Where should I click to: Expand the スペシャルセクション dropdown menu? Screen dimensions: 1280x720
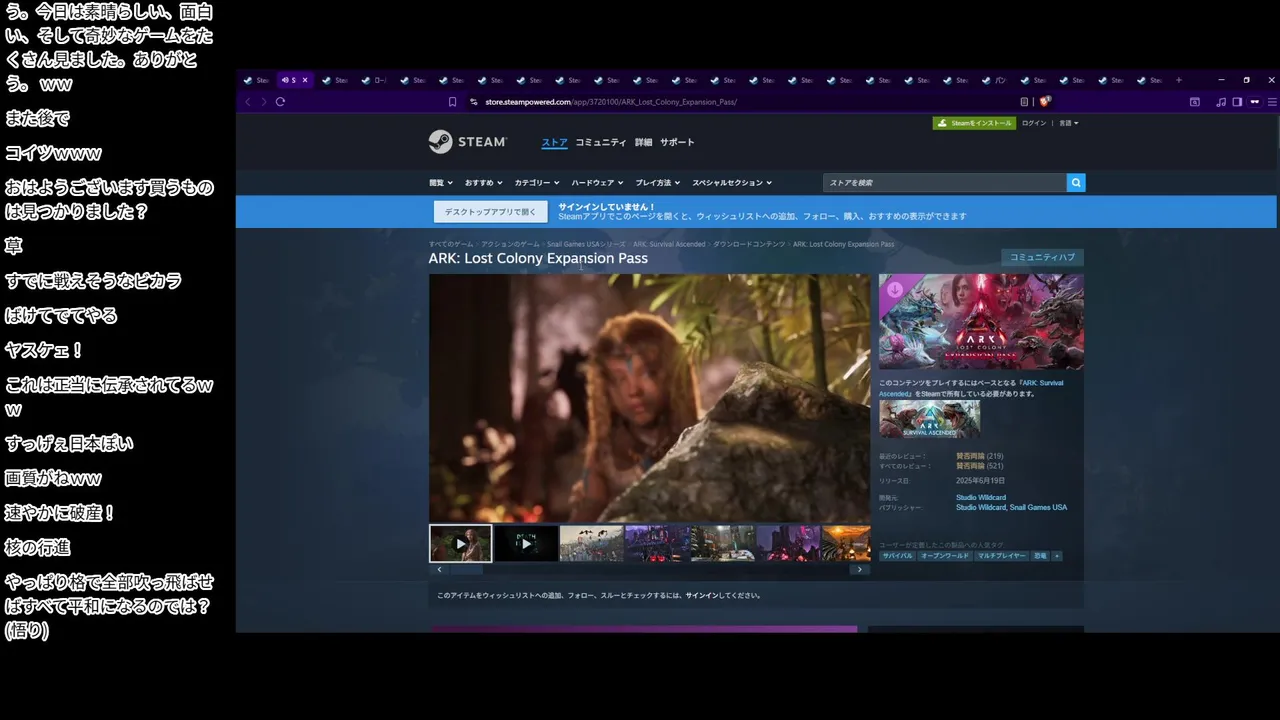pyautogui.click(x=731, y=183)
